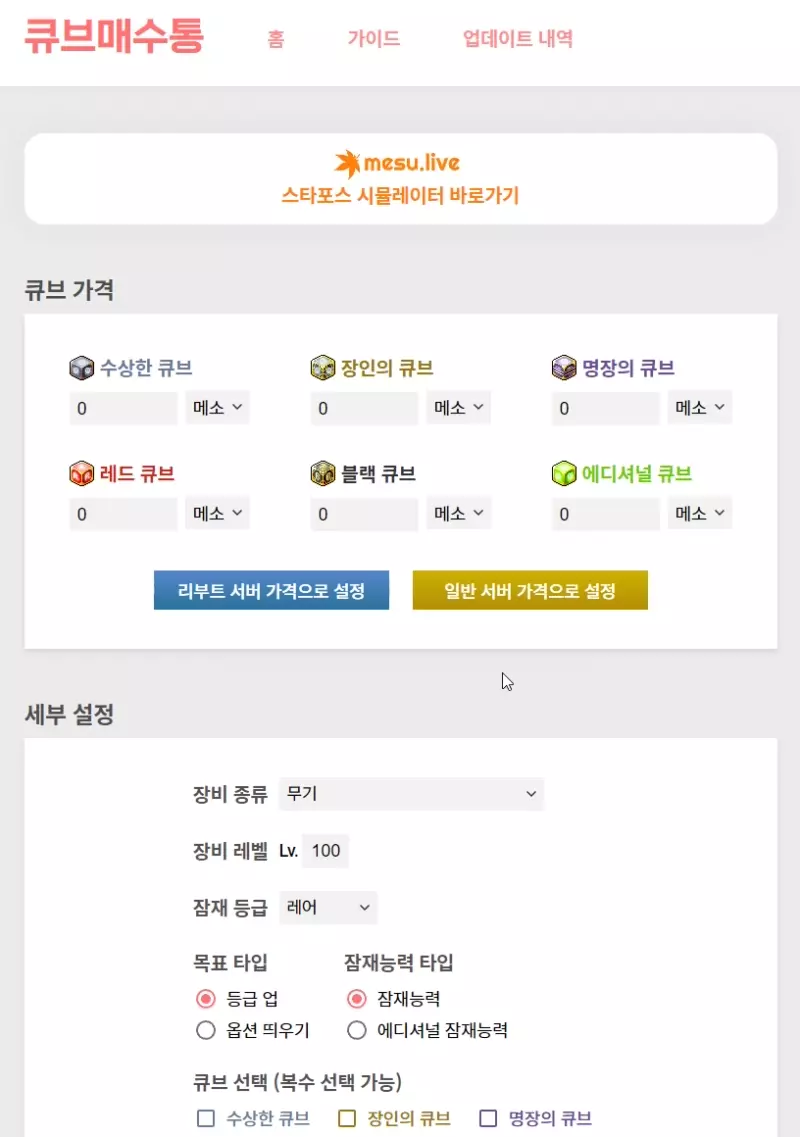This screenshot has height=1137, width=800.
Task: Expand the 잠재 등급 dropdown showing 레어
Action: click(328, 908)
